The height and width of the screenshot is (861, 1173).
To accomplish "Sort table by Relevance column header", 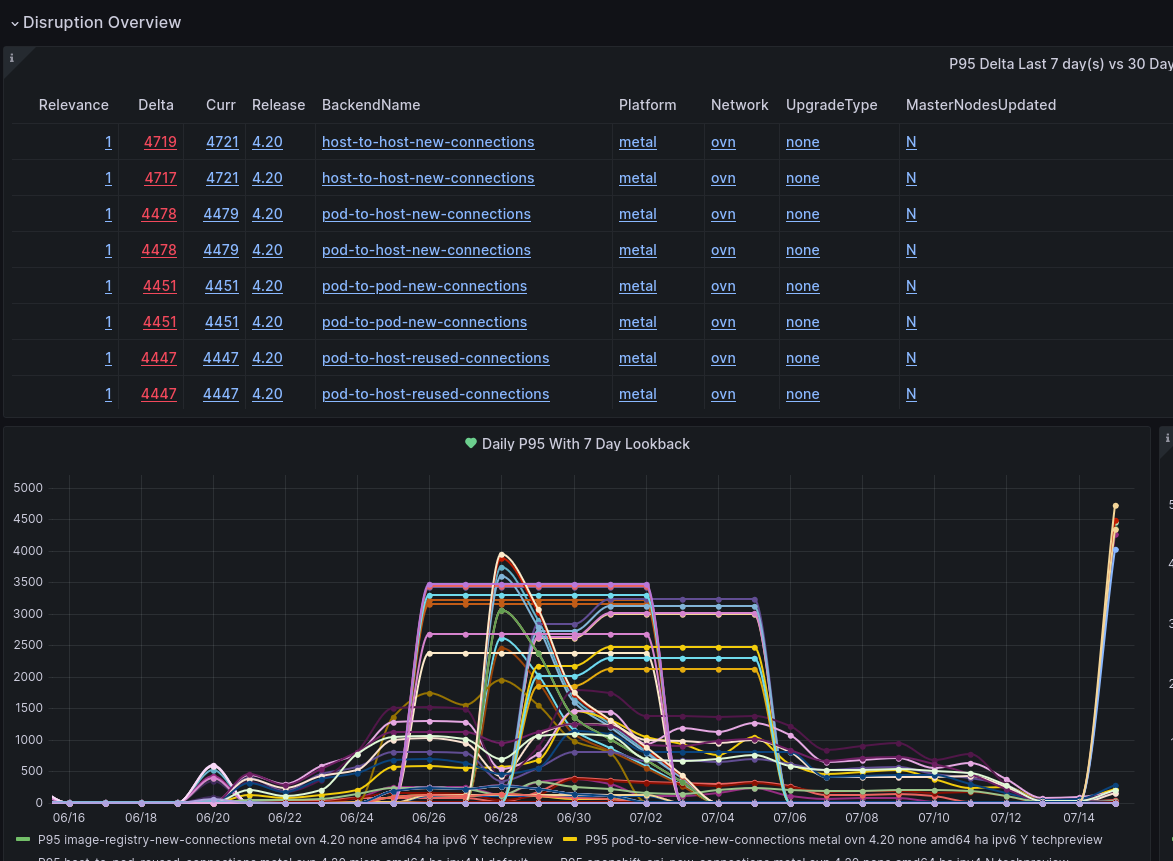I will coord(74,105).
